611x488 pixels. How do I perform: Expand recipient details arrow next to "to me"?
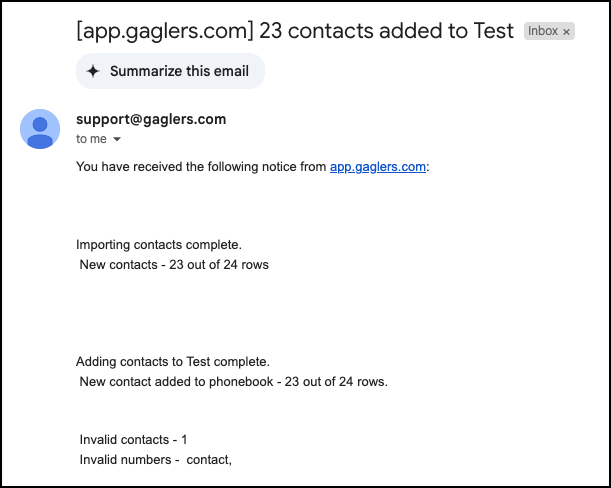point(117,139)
